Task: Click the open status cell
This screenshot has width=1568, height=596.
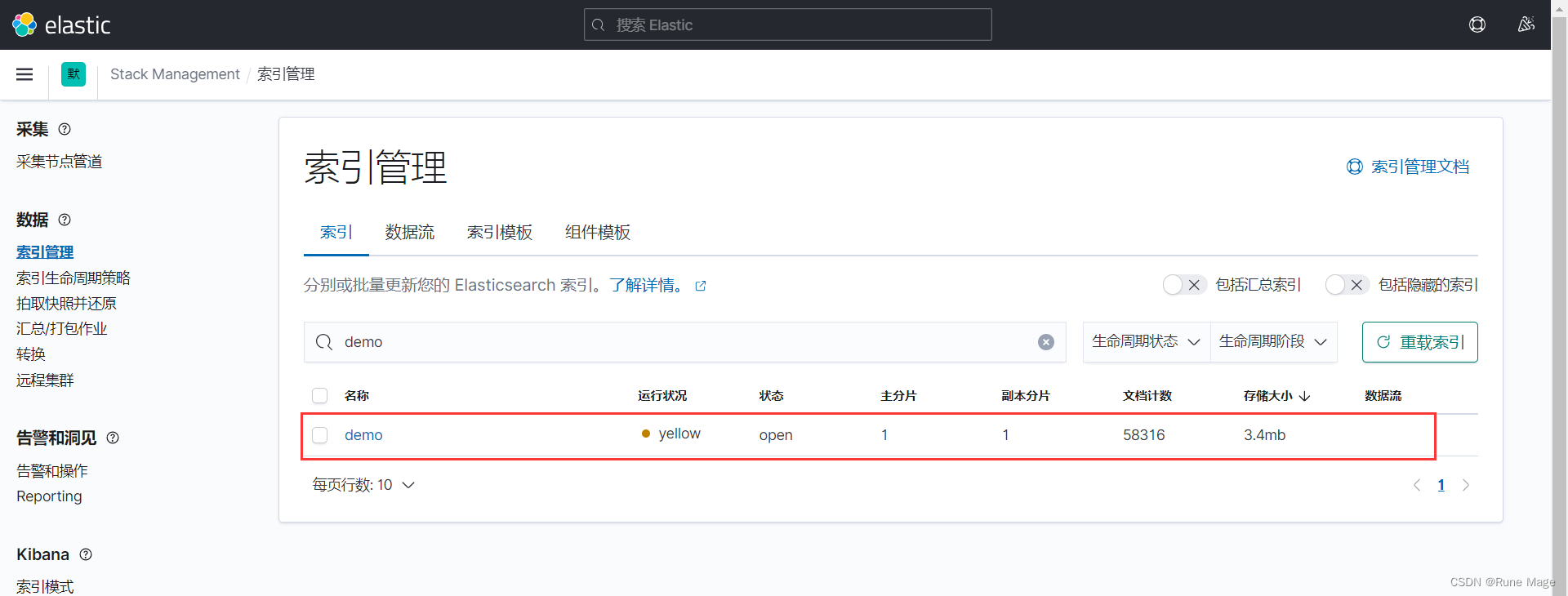Action: click(776, 435)
